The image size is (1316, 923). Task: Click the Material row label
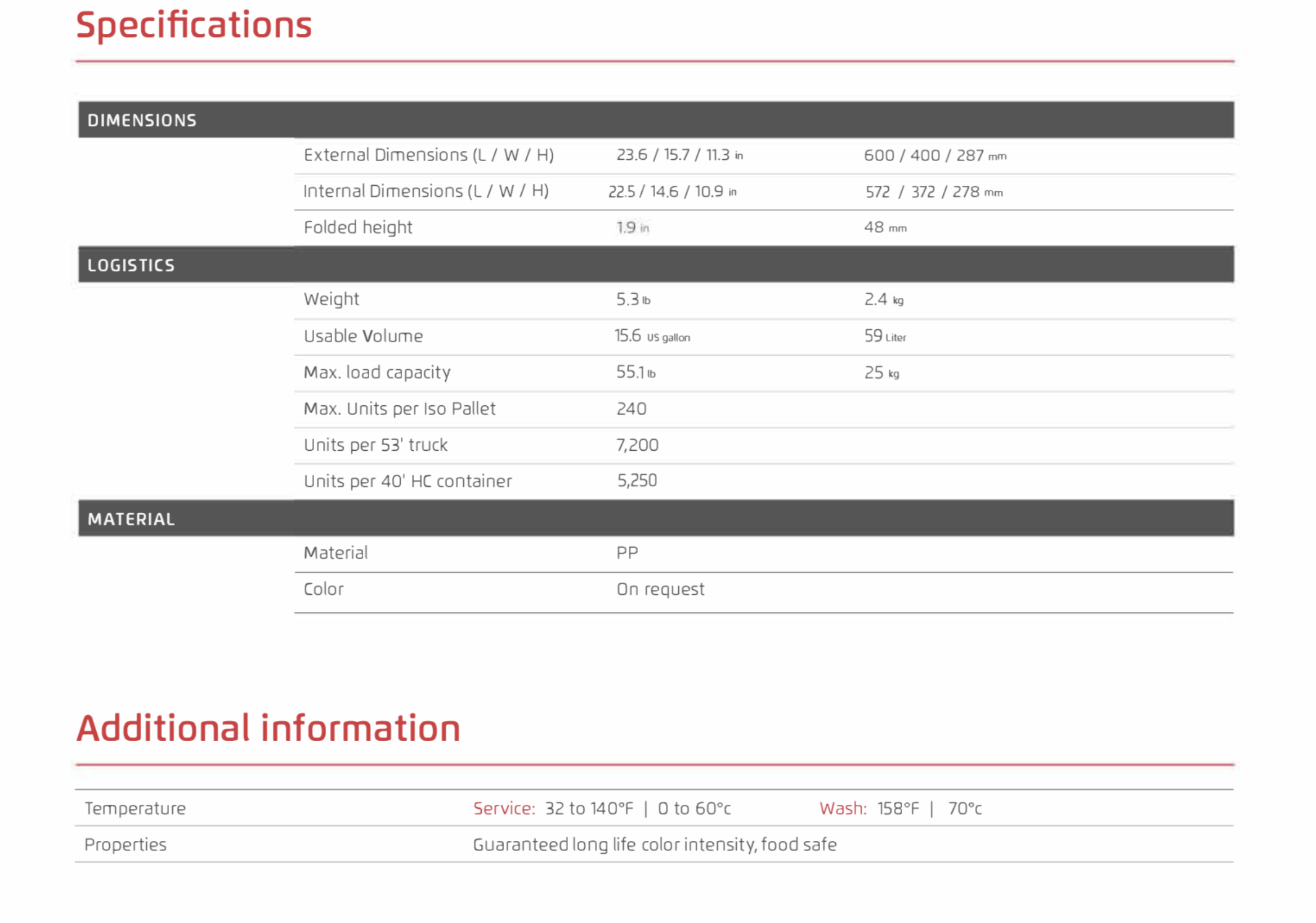pos(335,553)
